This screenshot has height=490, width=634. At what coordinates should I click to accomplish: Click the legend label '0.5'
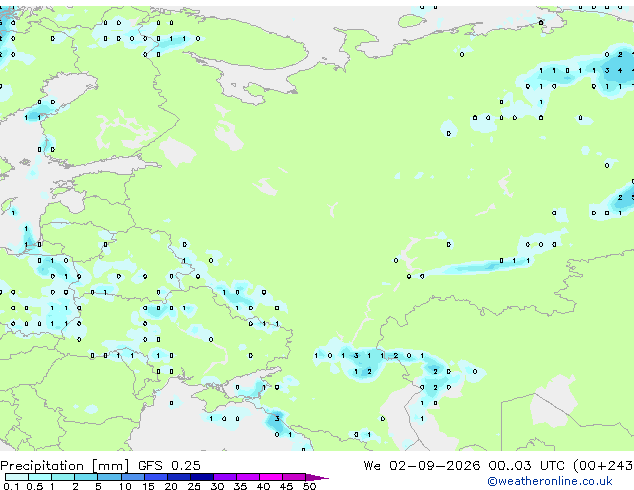pyautogui.click(x=34, y=486)
